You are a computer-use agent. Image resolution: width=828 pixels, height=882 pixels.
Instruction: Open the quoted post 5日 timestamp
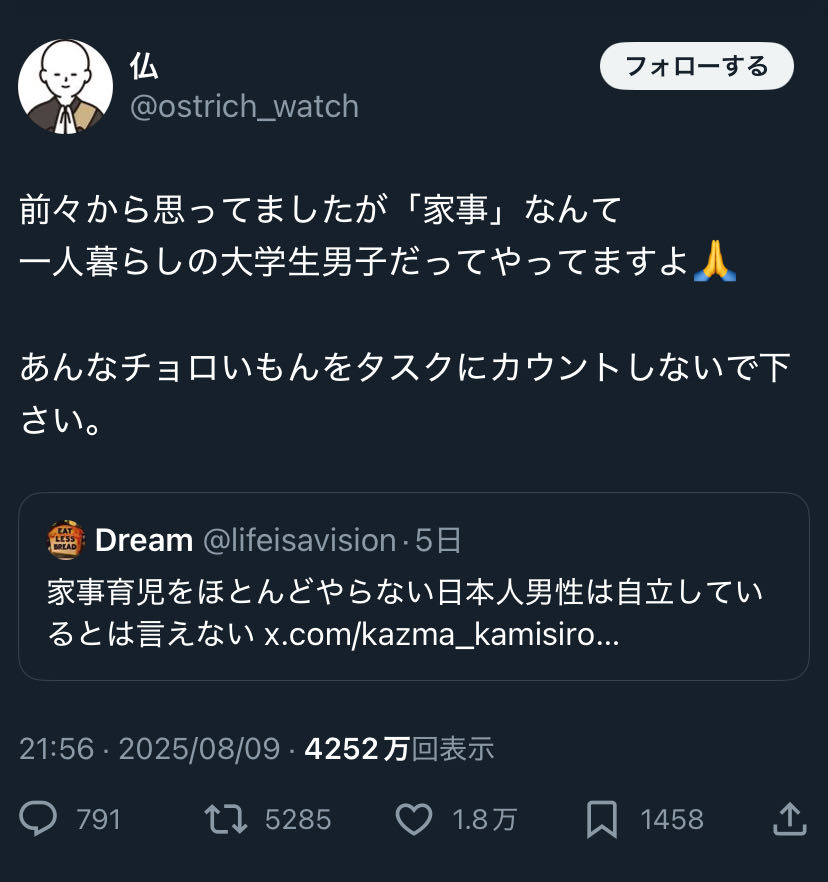tap(438, 541)
